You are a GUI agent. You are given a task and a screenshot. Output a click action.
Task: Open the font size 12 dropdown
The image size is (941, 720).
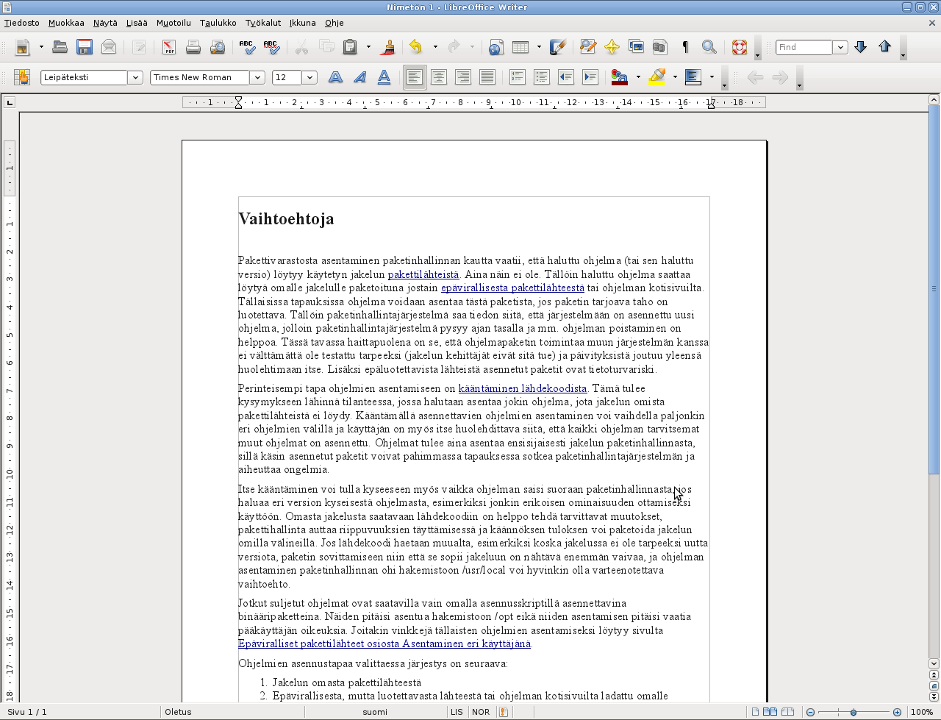(x=309, y=77)
